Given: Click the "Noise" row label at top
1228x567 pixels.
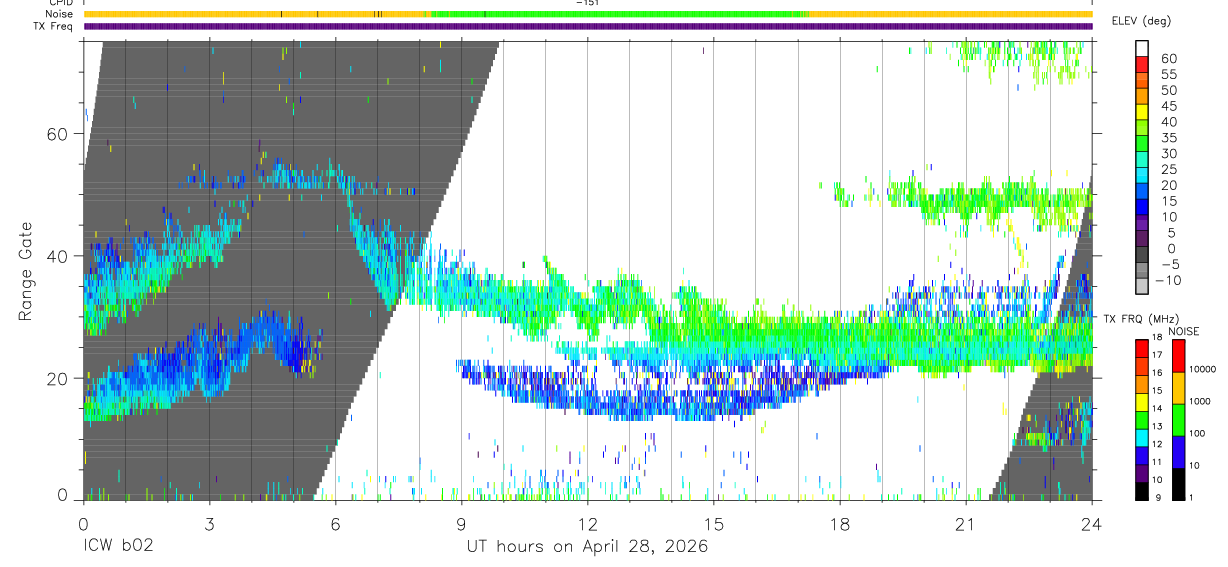Looking at the screenshot, I should click(61, 14).
